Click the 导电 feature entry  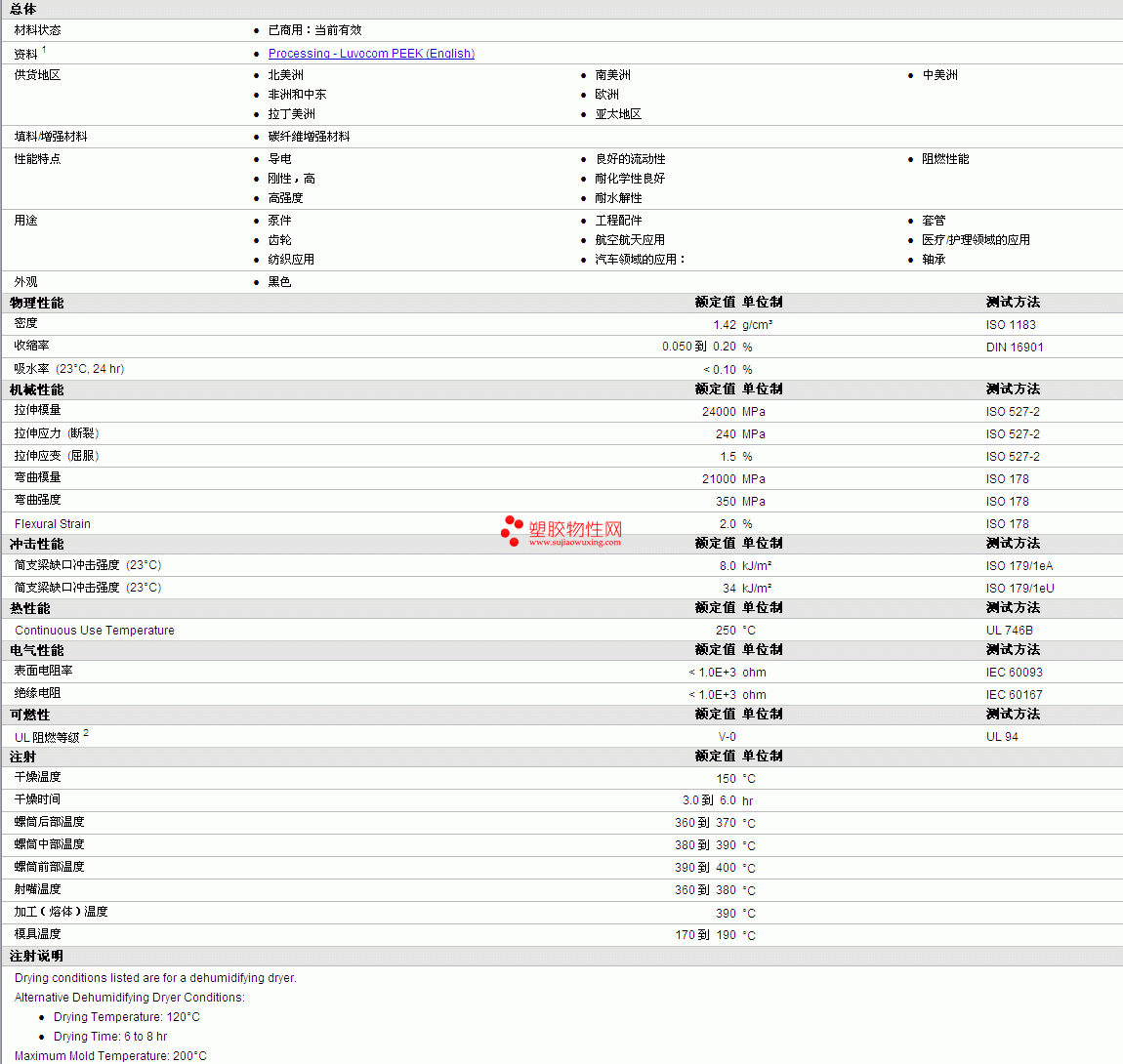pyautogui.click(x=280, y=159)
